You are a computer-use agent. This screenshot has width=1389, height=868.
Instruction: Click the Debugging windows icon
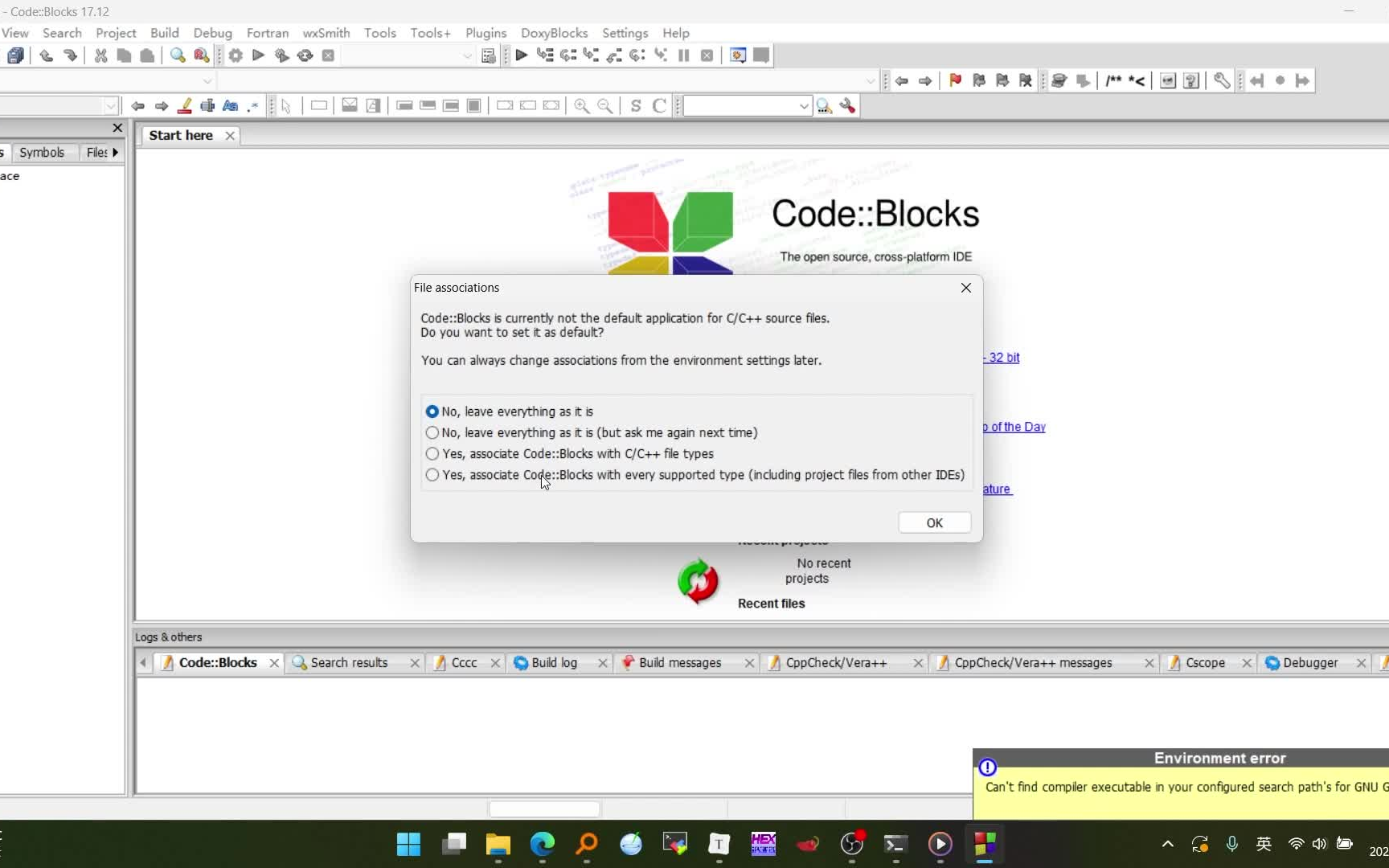point(738,55)
